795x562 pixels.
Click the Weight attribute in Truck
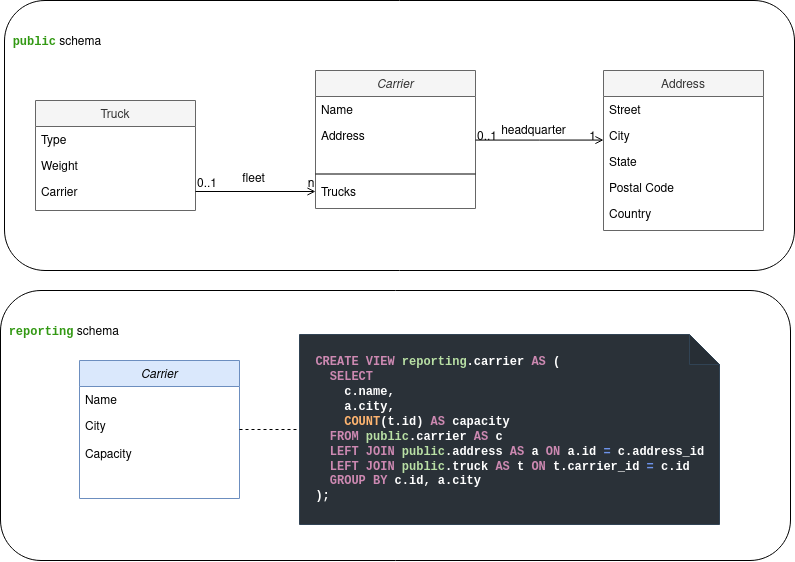coord(60,166)
